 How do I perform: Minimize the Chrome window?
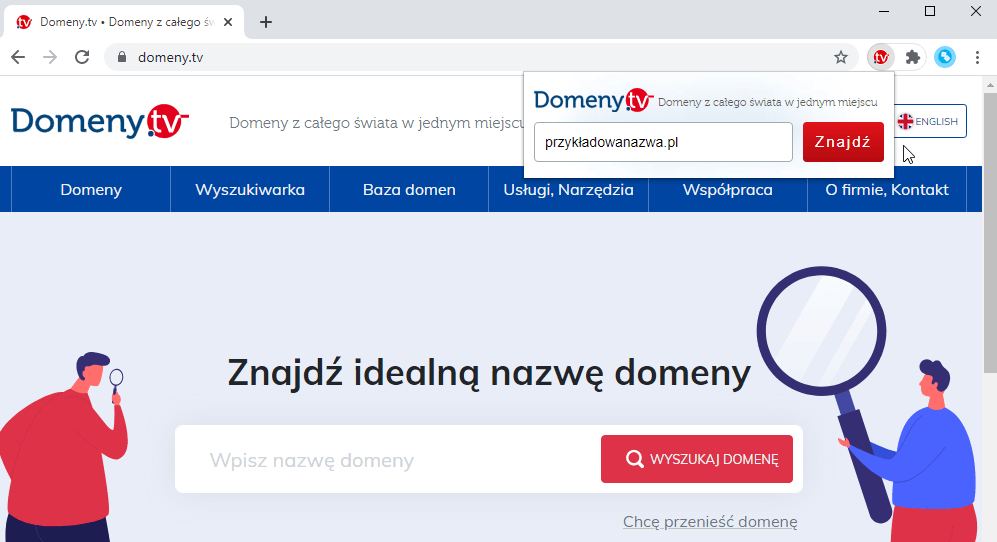[884, 11]
